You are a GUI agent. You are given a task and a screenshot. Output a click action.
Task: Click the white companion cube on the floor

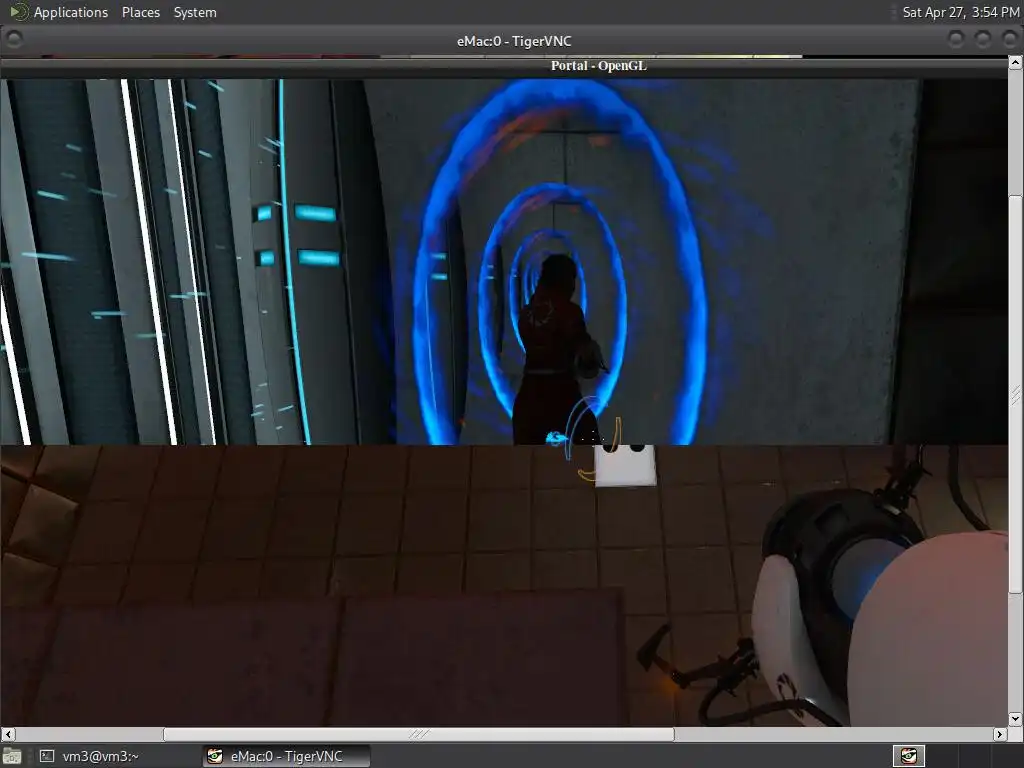(624, 464)
